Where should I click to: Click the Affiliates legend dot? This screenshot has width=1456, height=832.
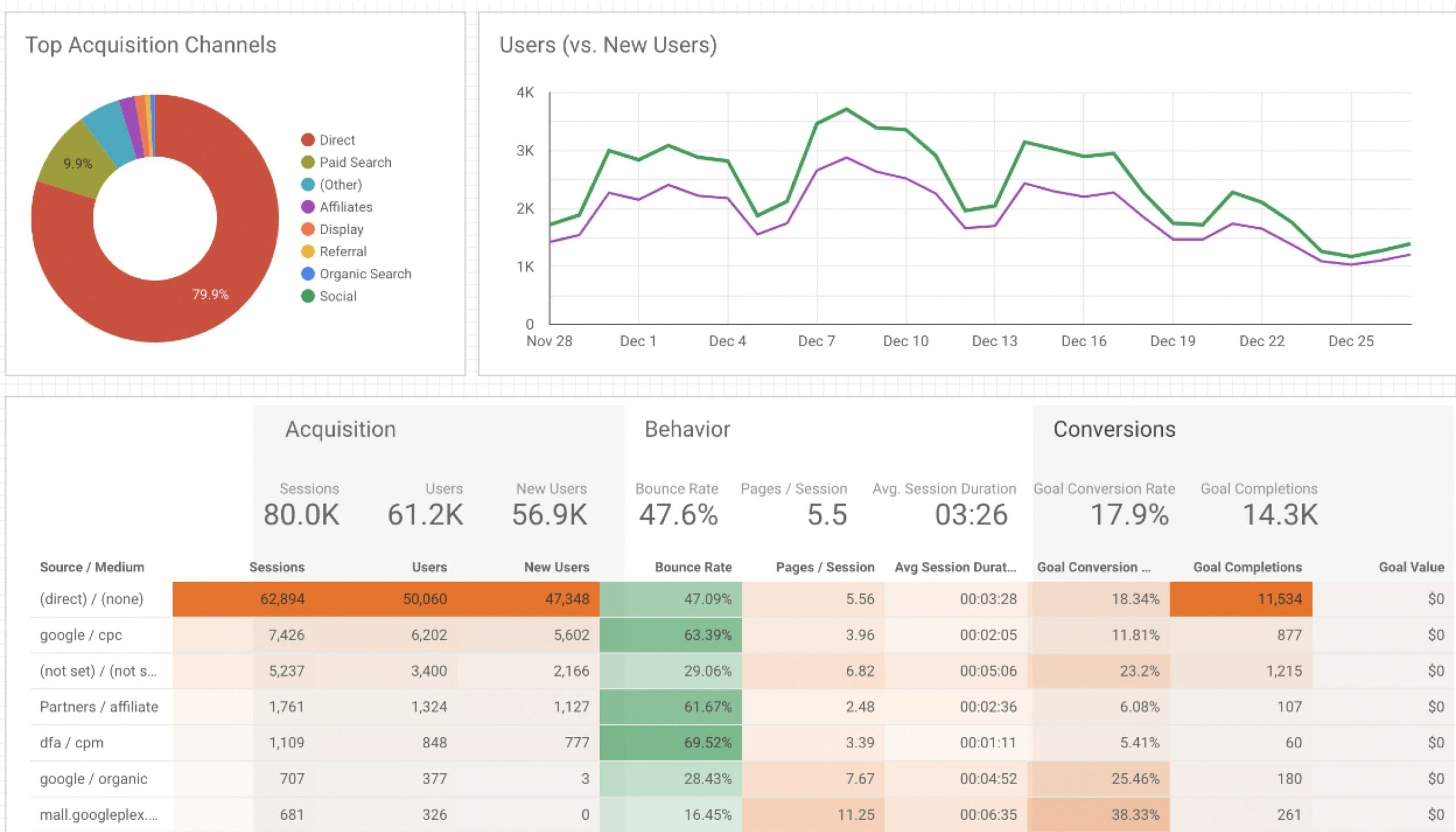[x=308, y=207]
